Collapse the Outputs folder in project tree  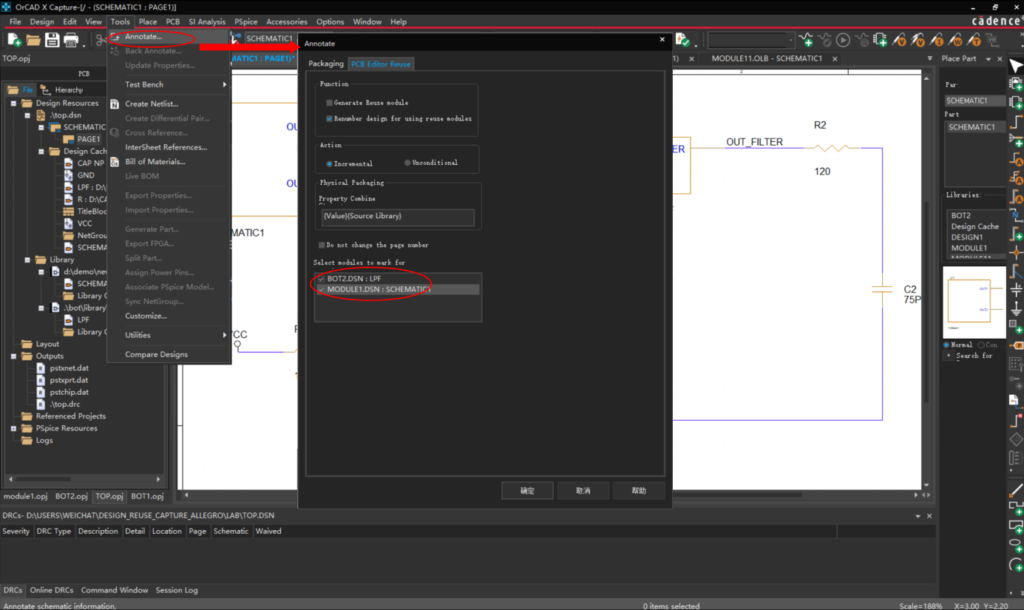[x=13, y=356]
